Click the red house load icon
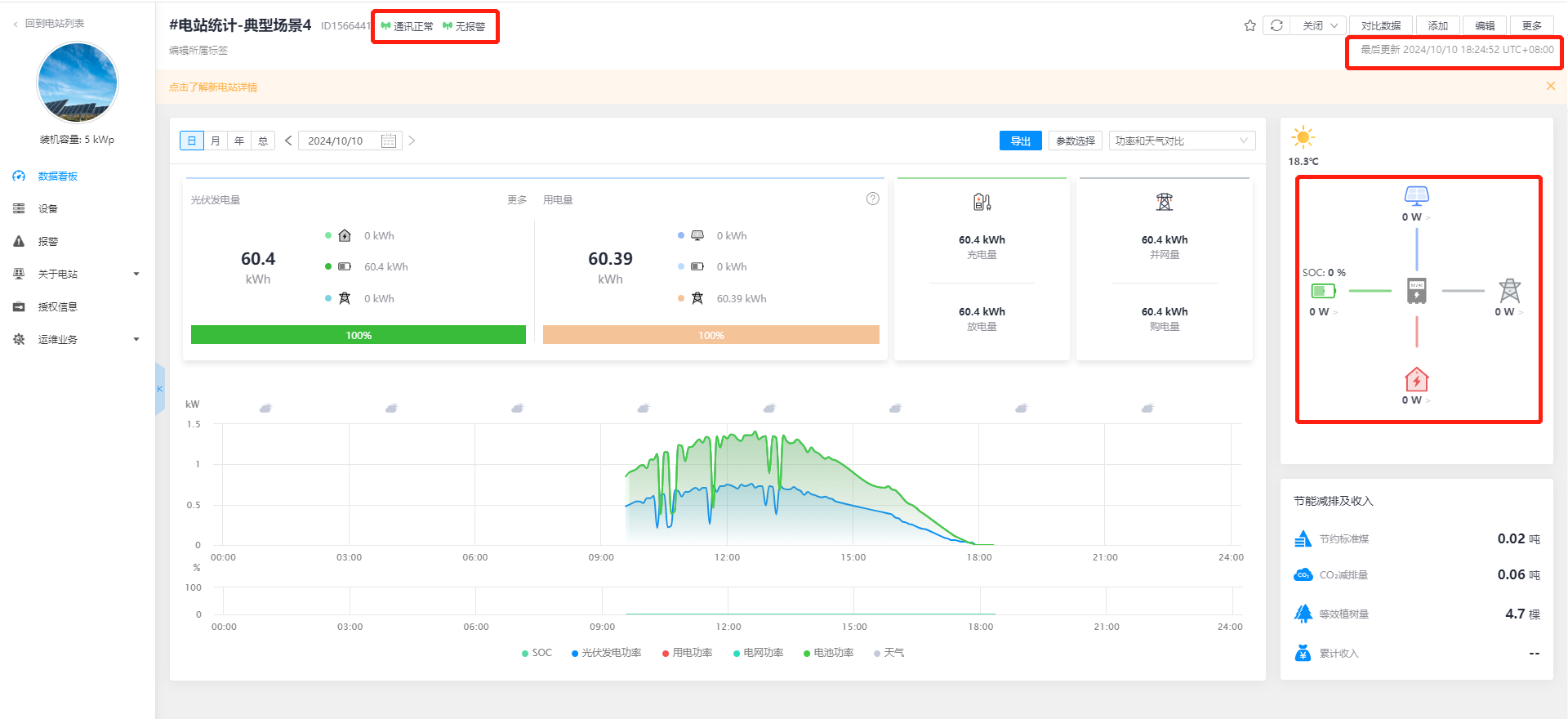Image resolution: width=1568 pixels, height=719 pixels. coord(1416,380)
